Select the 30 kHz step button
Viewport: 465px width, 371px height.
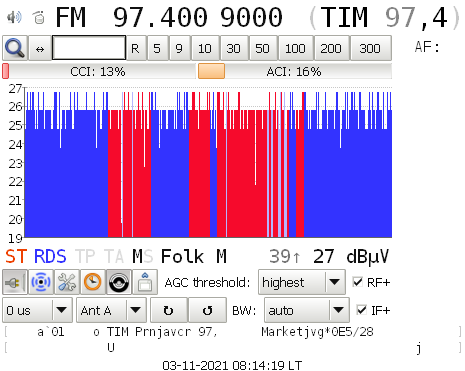click(233, 49)
